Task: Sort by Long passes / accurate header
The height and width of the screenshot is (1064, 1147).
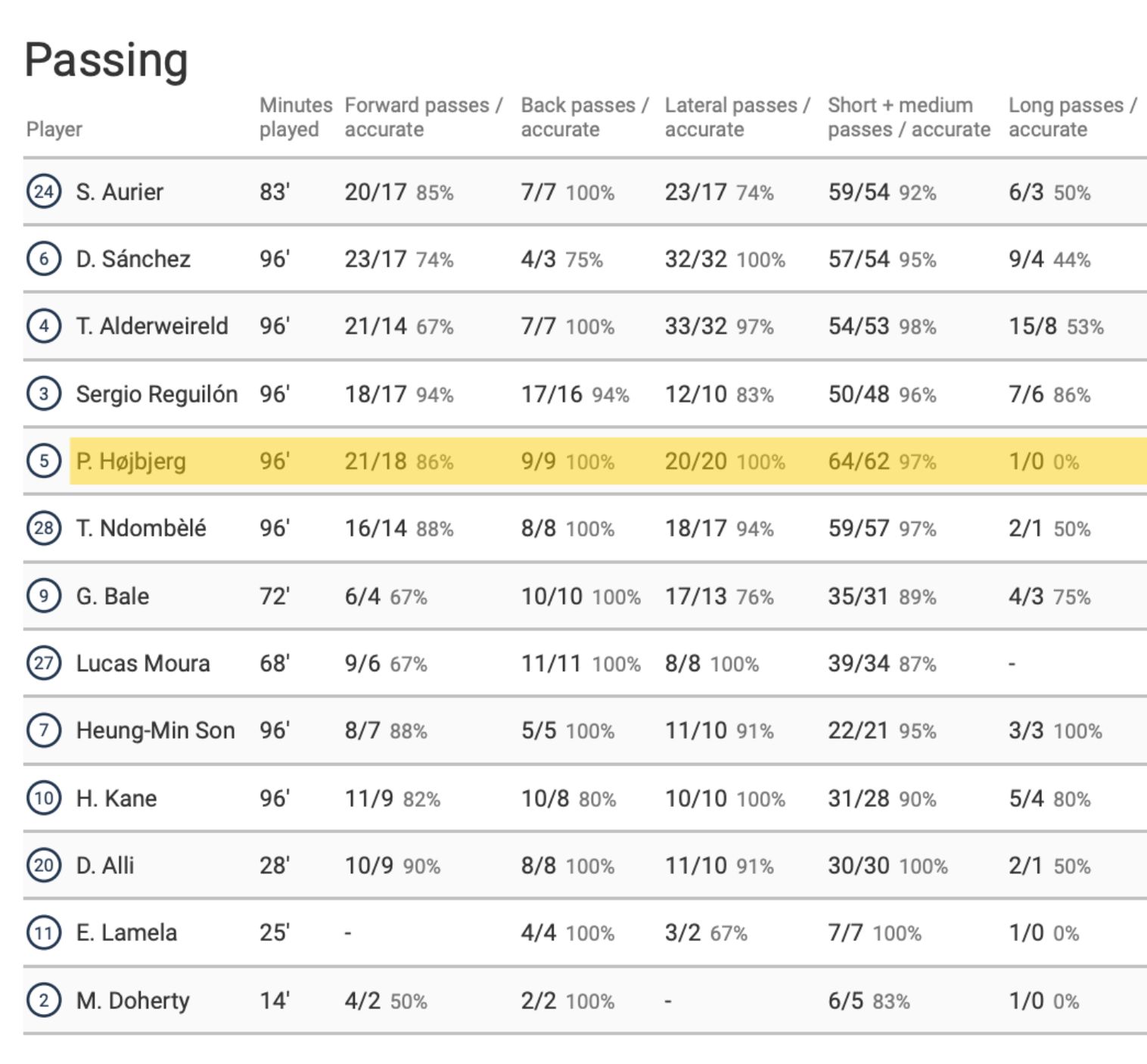Action: (x=1071, y=117)
